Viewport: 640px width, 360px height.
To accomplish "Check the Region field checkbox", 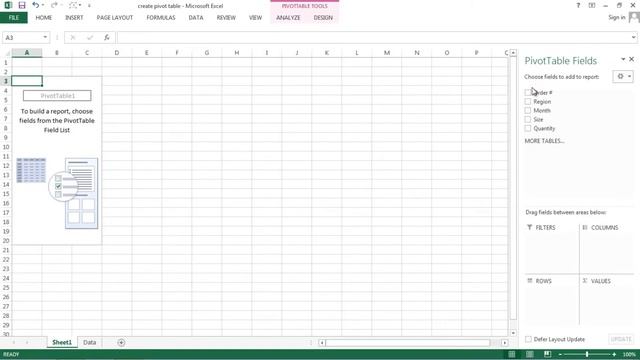I will tap(528, 102).
